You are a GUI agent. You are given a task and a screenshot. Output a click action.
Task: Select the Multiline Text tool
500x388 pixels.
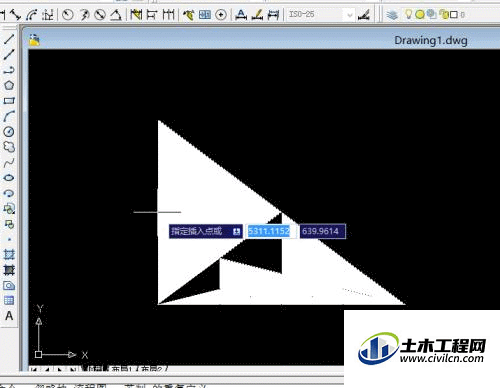pyautogui.click(x=9, y=316)
